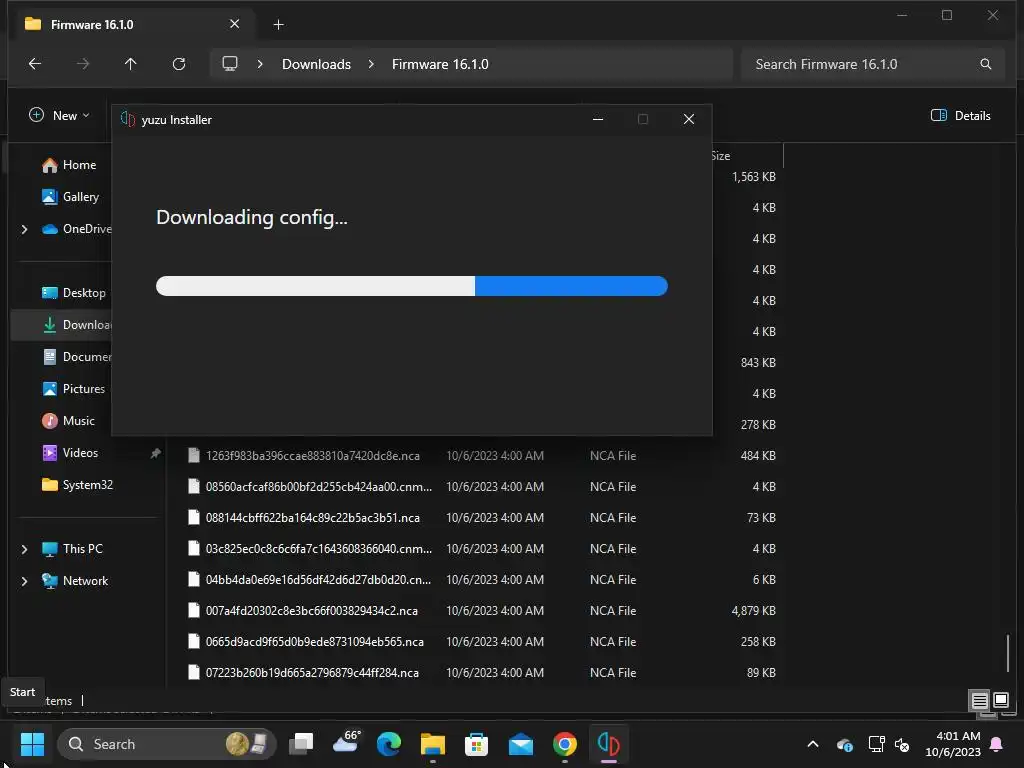Unpin Videos using the pin icon
1024x768 pixels.
click(x=155, y=453)
